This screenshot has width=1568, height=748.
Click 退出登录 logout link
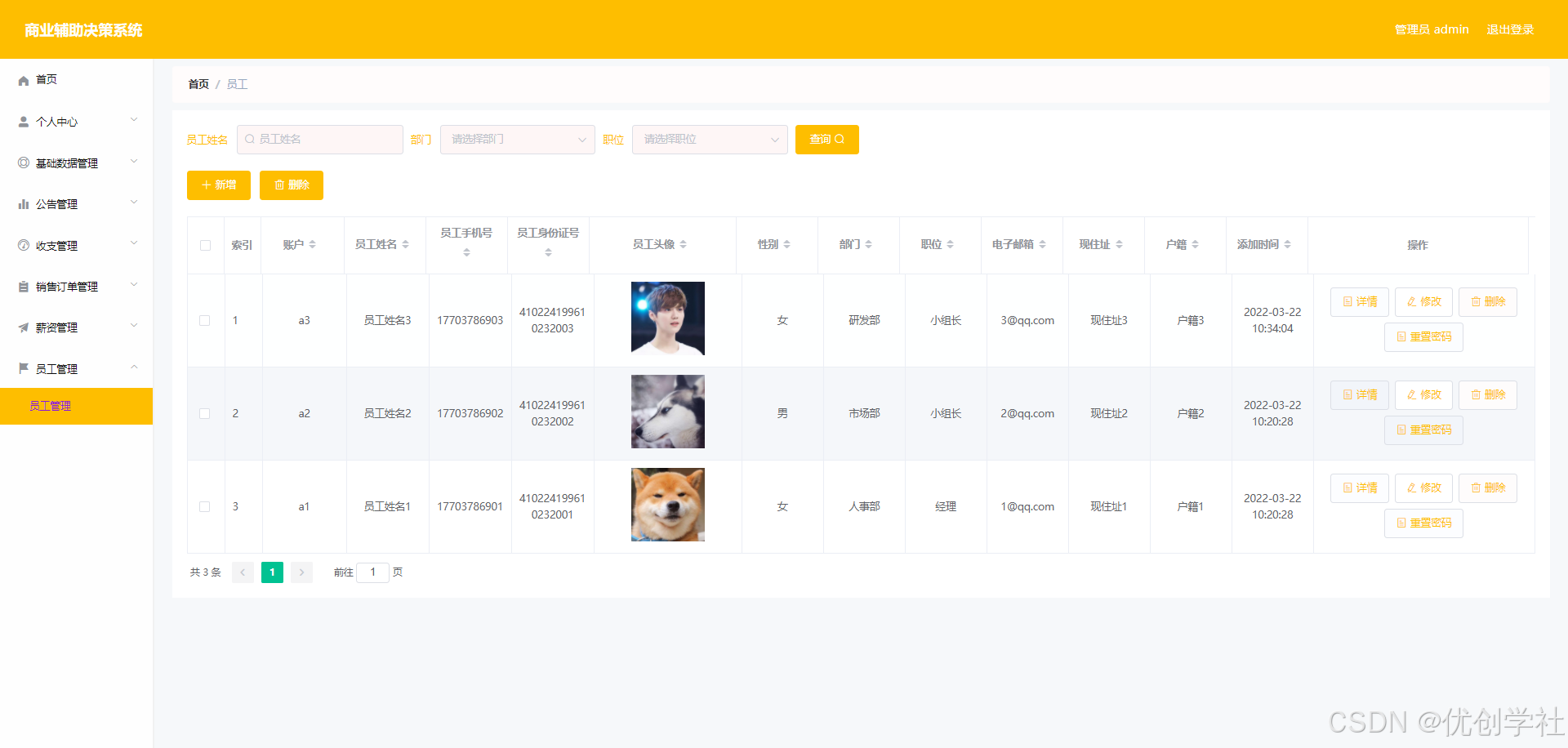[1510, 29]
